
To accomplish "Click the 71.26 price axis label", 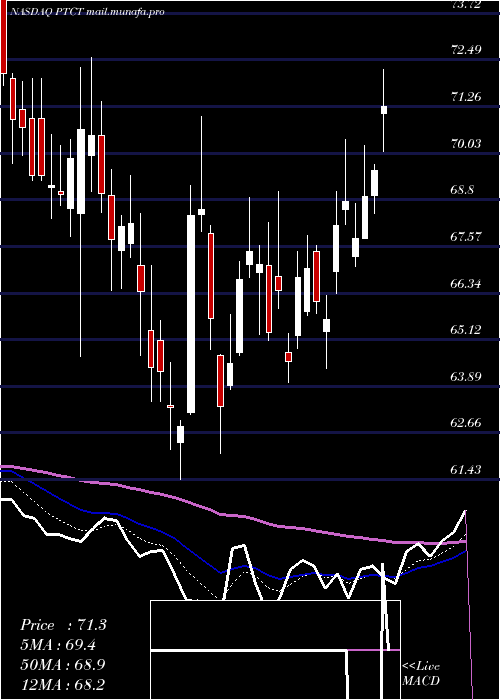I will pyautogui.click(x=466, y=96).
